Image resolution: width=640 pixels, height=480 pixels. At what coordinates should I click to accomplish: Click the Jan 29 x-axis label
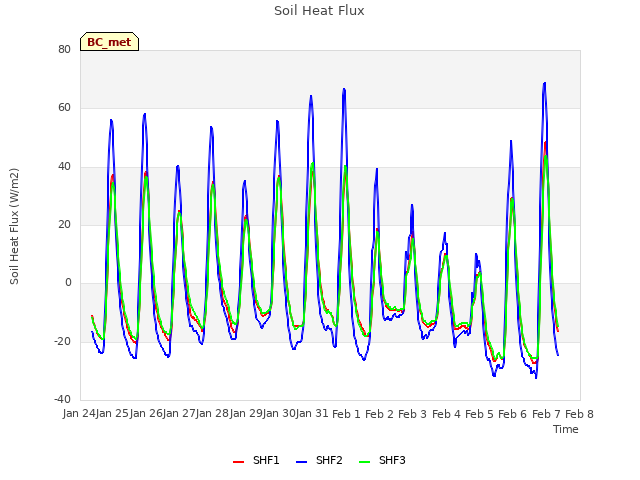246,414
